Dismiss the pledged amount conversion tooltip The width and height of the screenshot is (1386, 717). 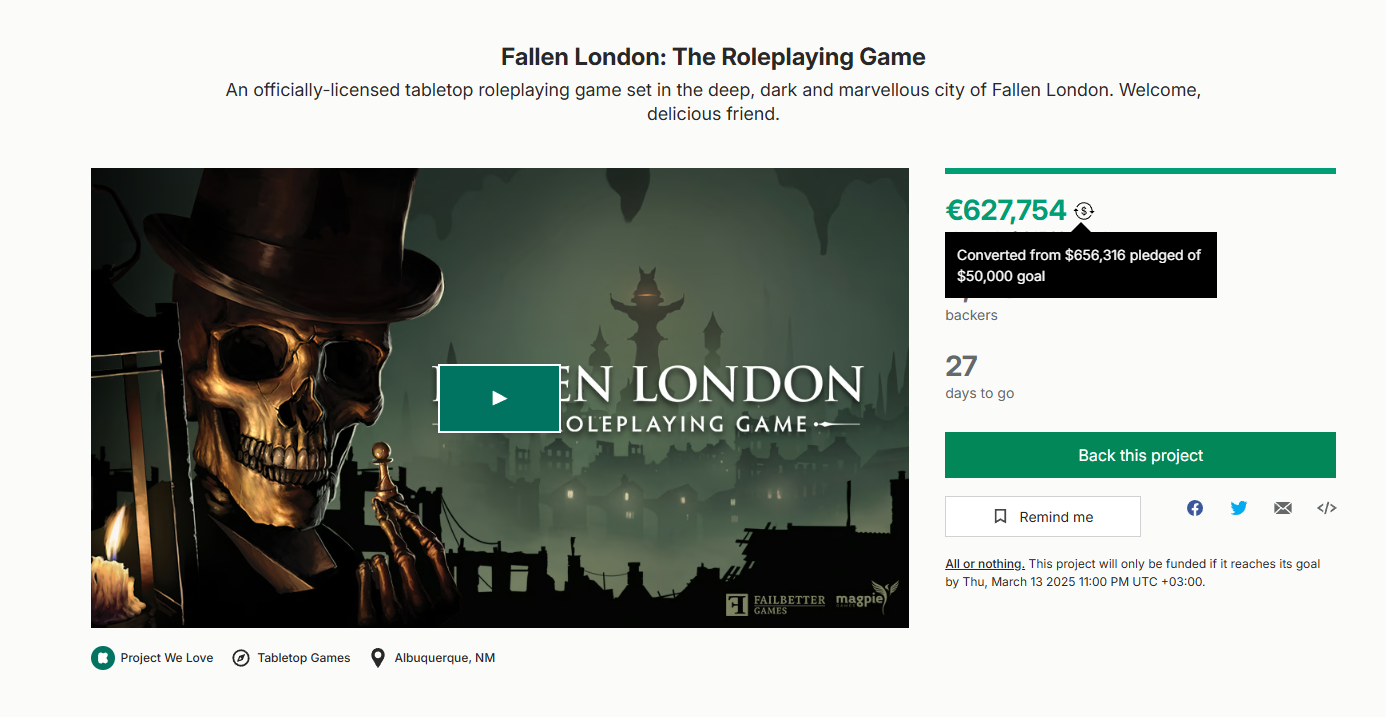tap(1080, 265)
